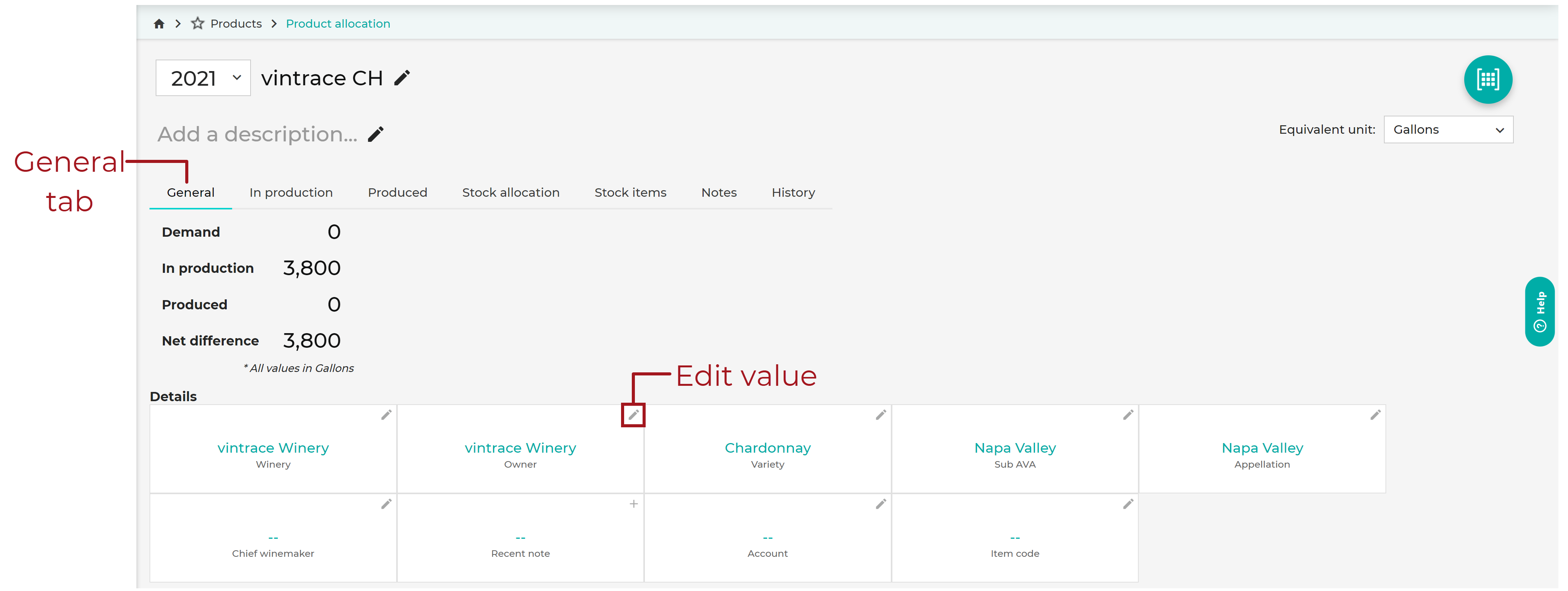This screenshot has height=591, width=1568.
Task: Edit the Chief winemaker field
Action: click(x=387, y=504)
